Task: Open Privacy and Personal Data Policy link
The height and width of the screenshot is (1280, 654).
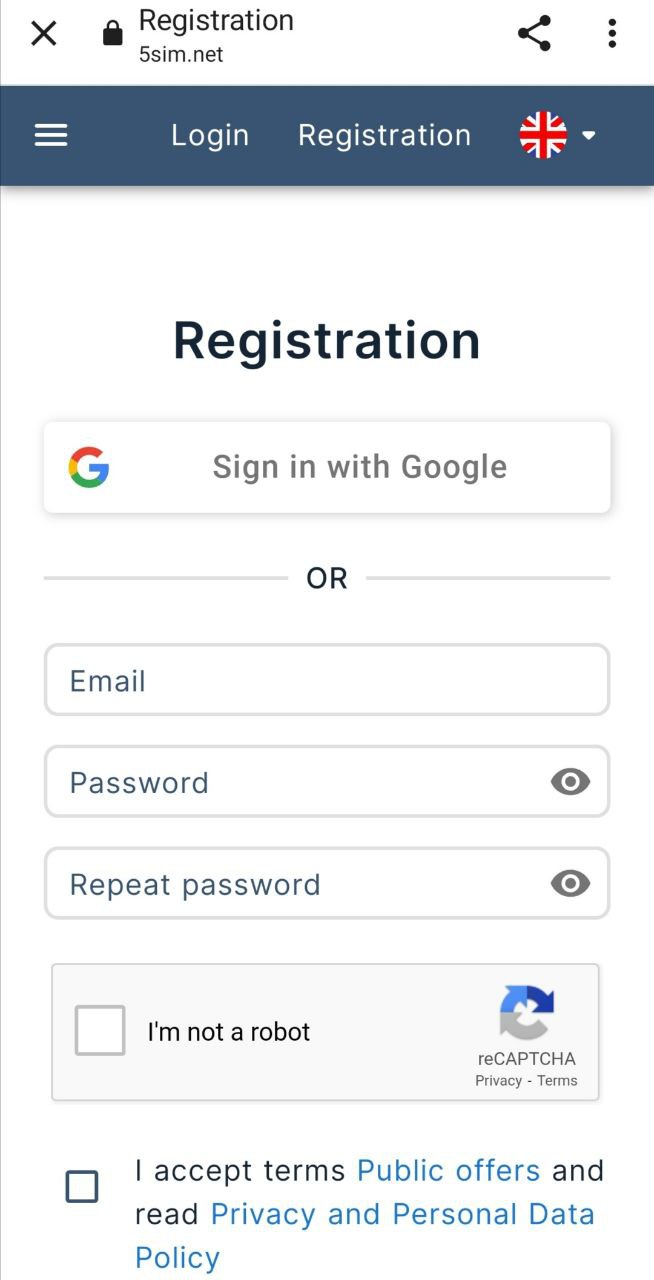Action: coord(402,1214)
